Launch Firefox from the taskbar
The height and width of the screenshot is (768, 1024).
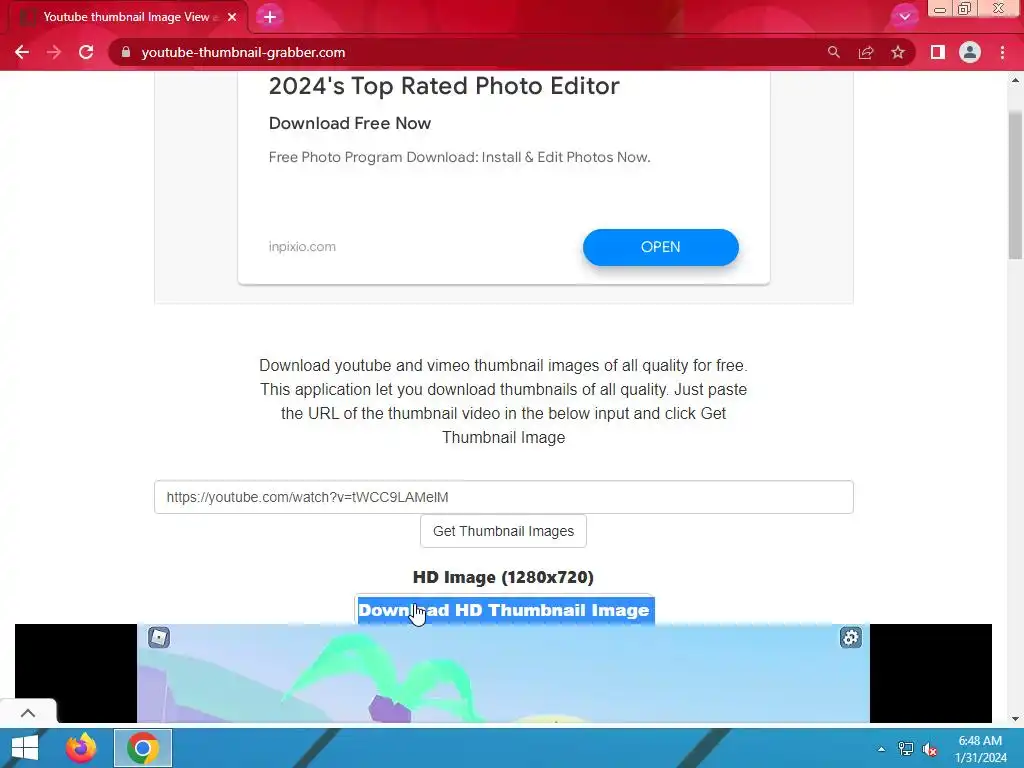pyautogui.click(x=81, y=748)
